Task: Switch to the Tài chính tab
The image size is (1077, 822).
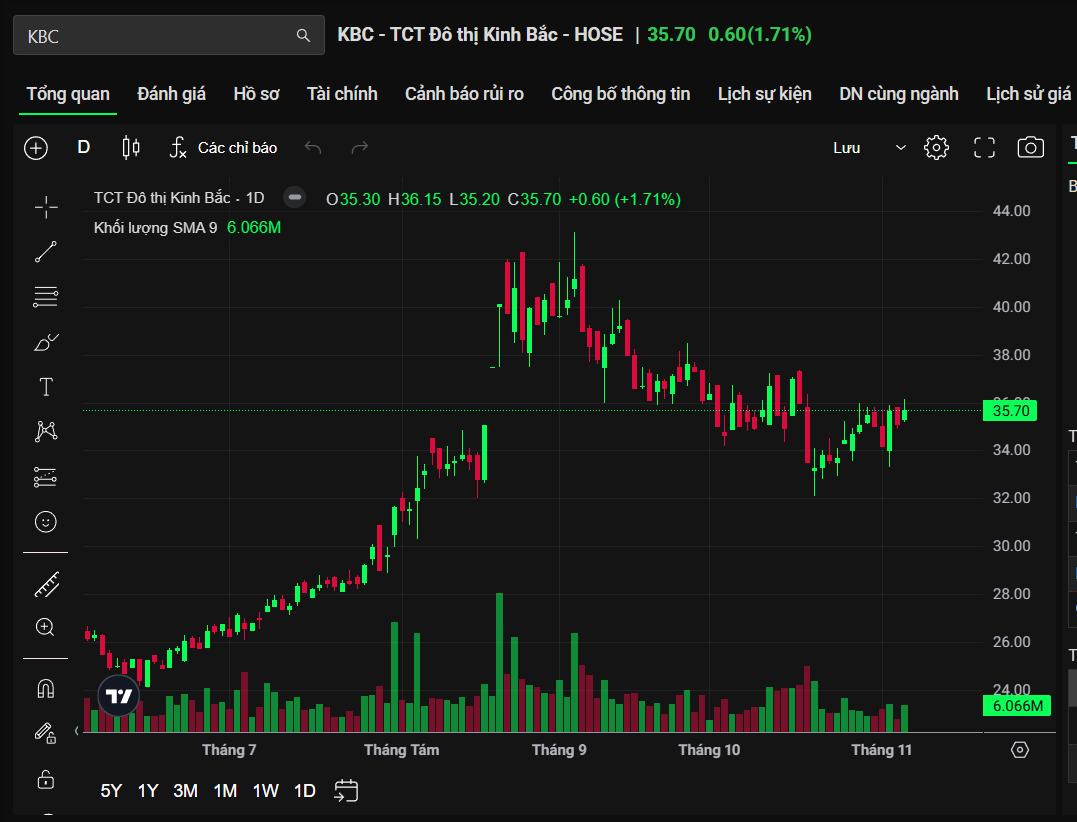Action: tap(342, 94)
